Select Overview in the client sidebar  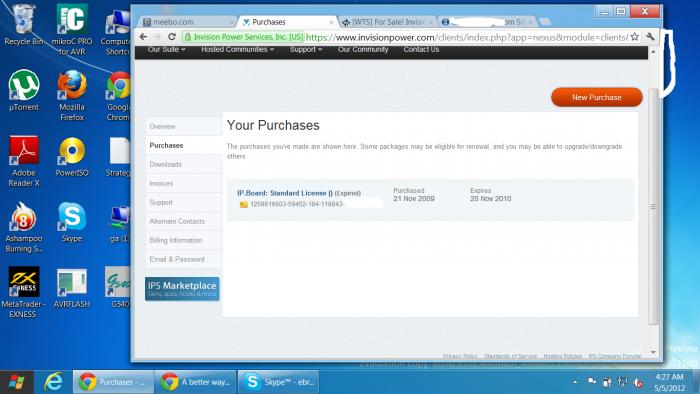(x=183, y=127)
